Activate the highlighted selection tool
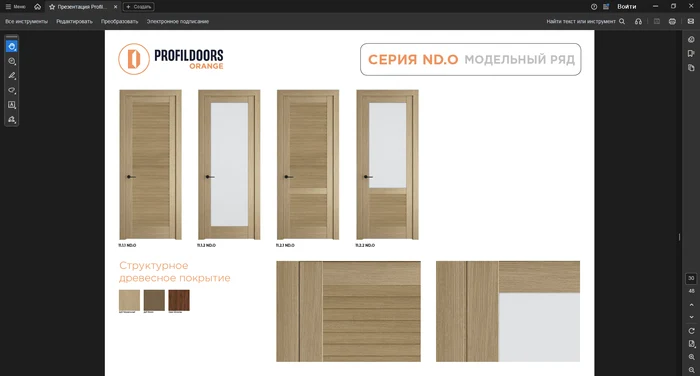 point(12,46)
